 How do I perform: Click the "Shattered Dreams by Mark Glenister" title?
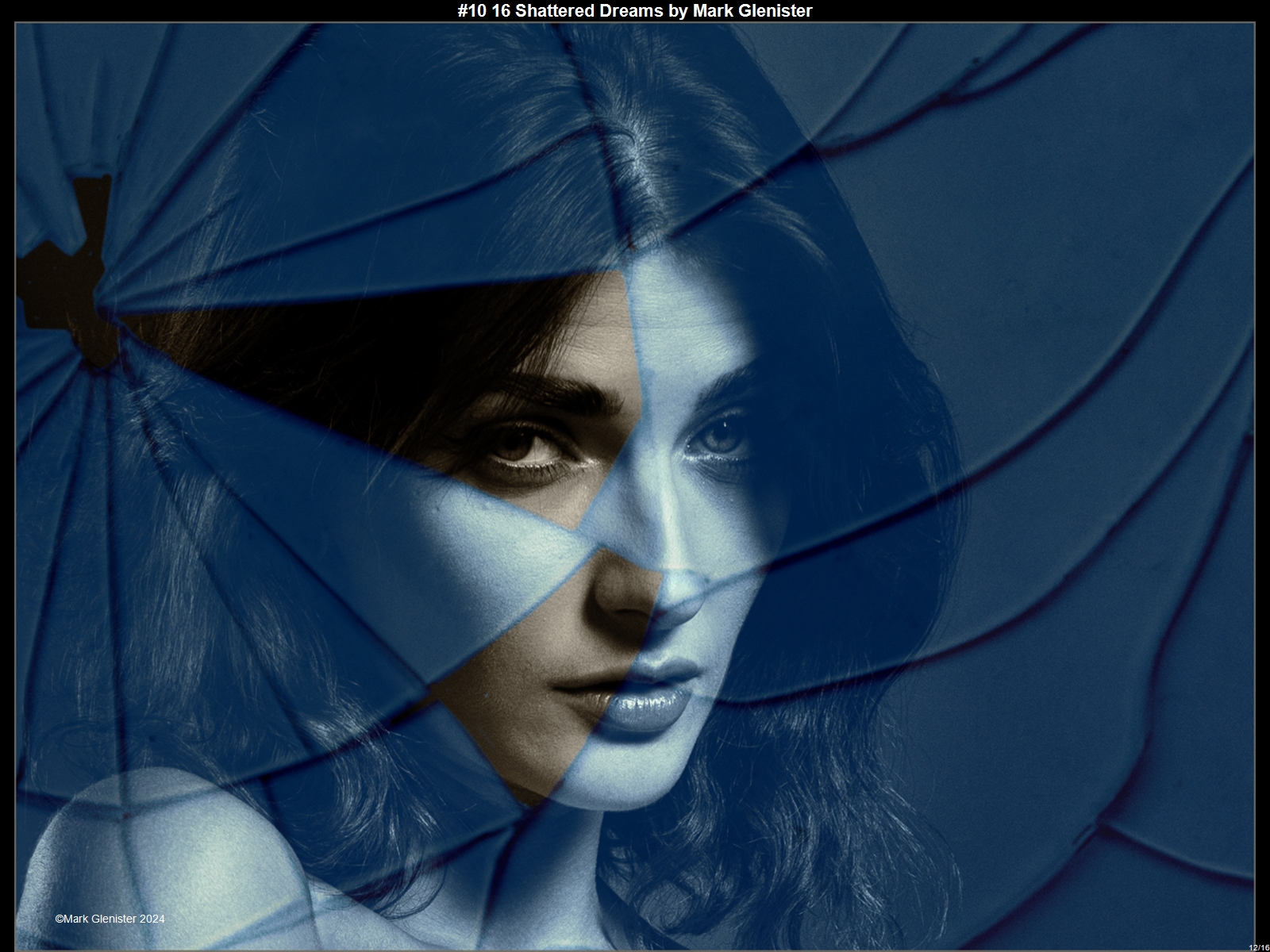point(634,10)
